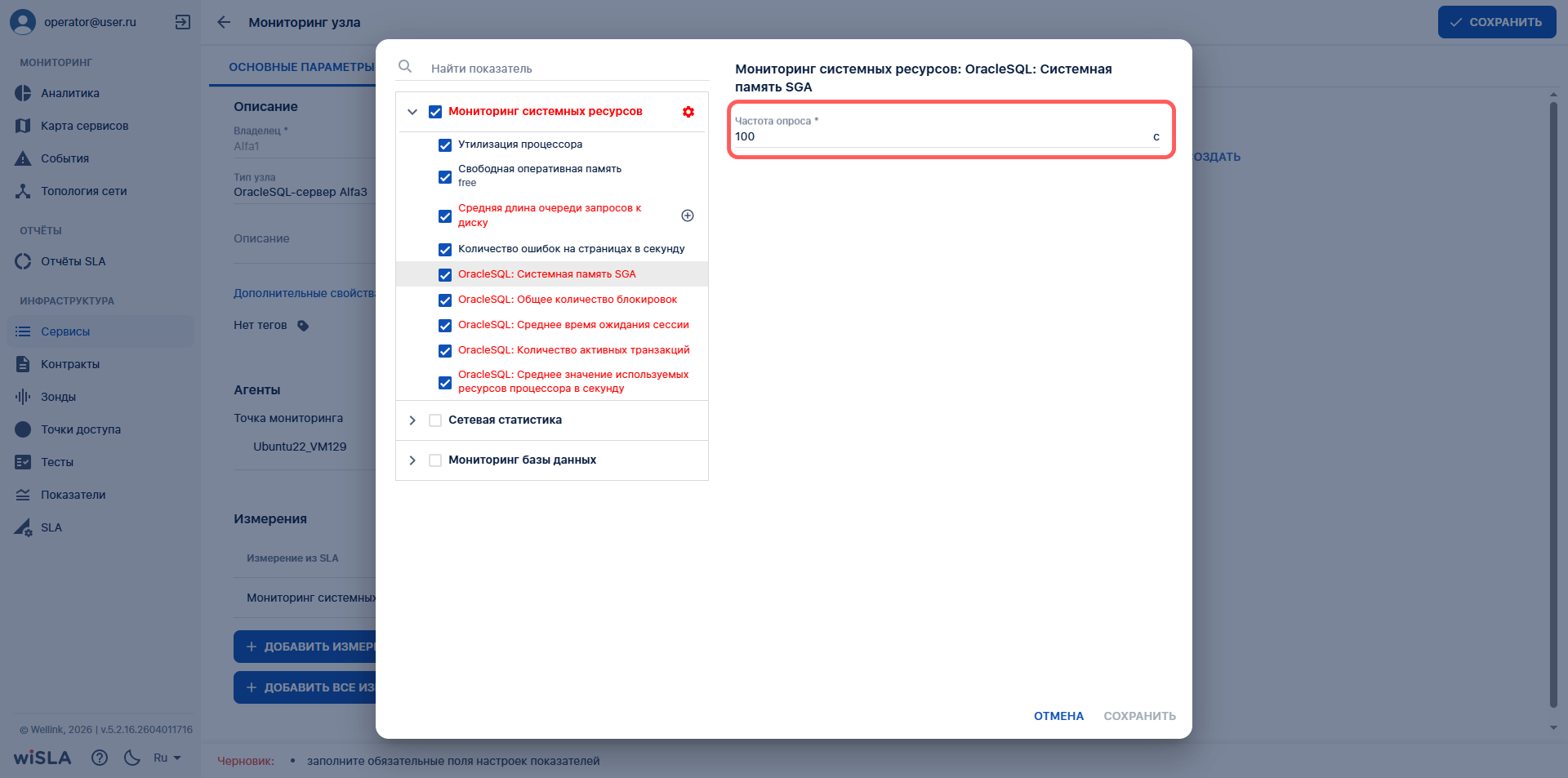The height and width of the screenshot is (778, 1568).
Task: Click the Показатели icon
Action: 23,495
